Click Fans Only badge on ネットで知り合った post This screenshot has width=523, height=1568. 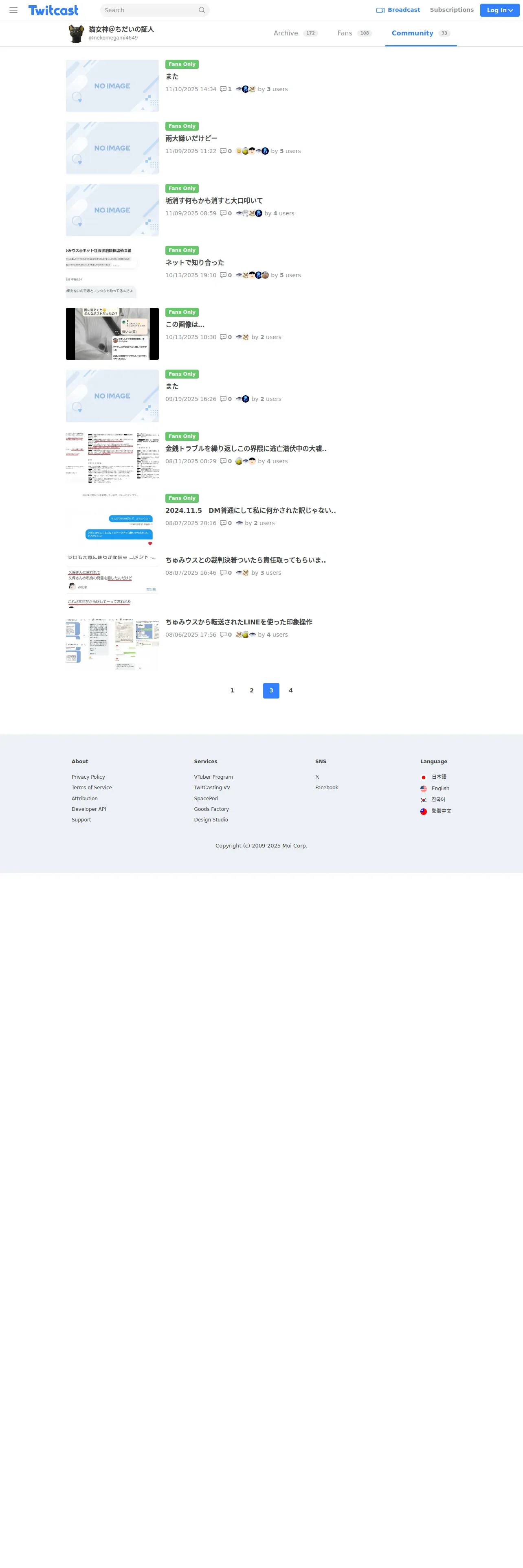pos(182,251)
